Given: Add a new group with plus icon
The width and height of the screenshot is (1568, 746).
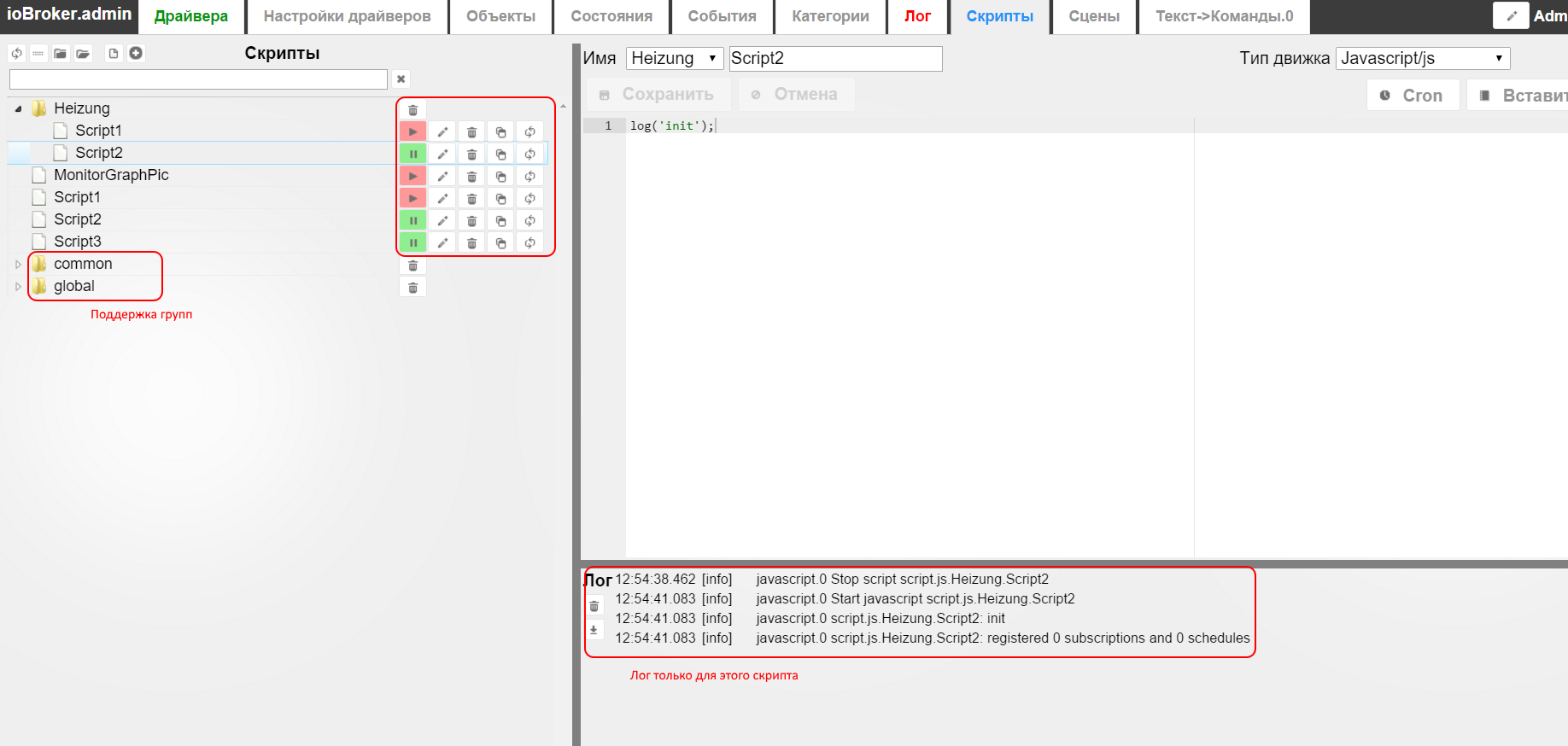Looking at the screenshot, I should click(x=136, y=53).
